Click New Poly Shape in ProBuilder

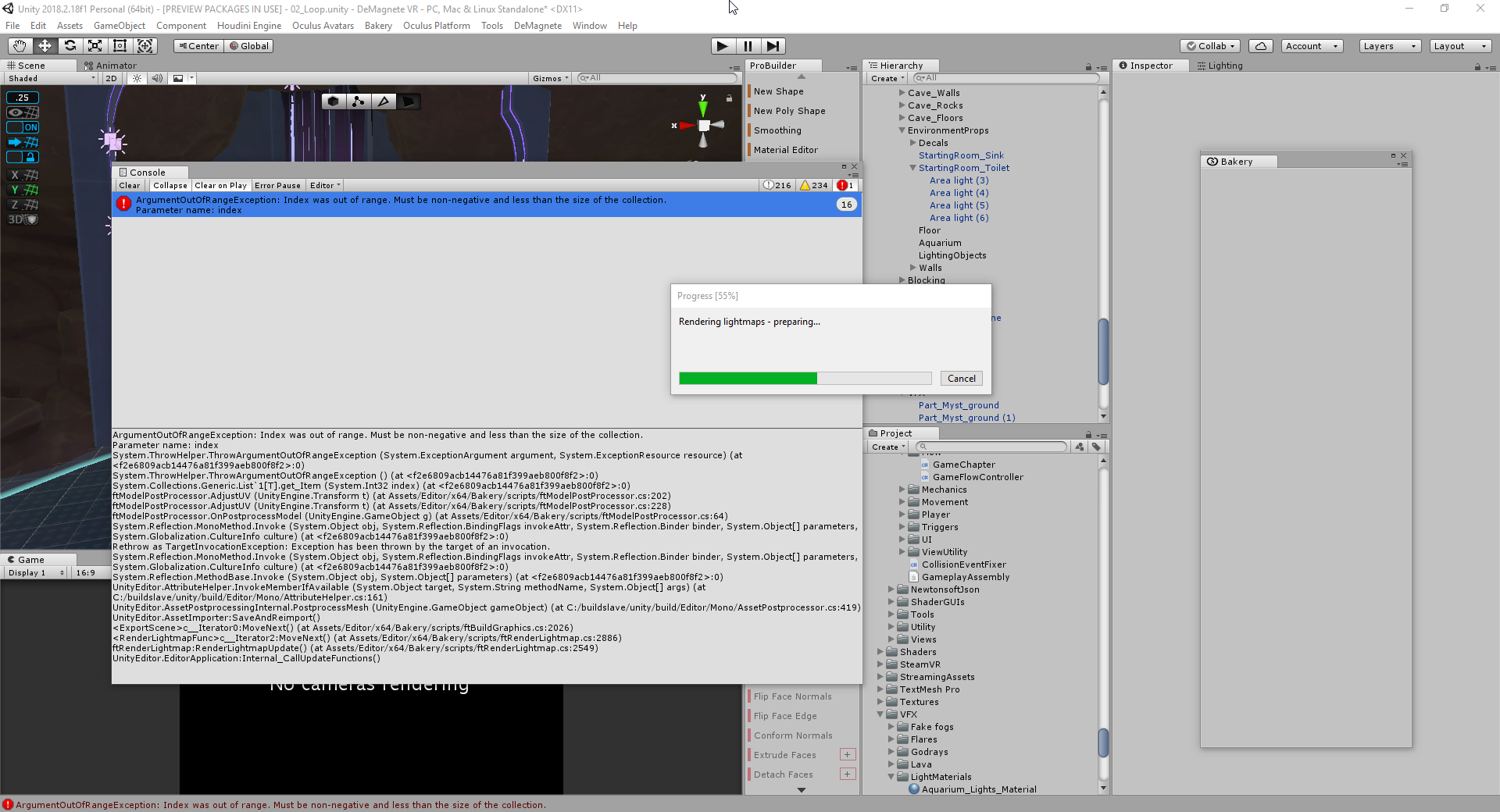click(789, 110)
